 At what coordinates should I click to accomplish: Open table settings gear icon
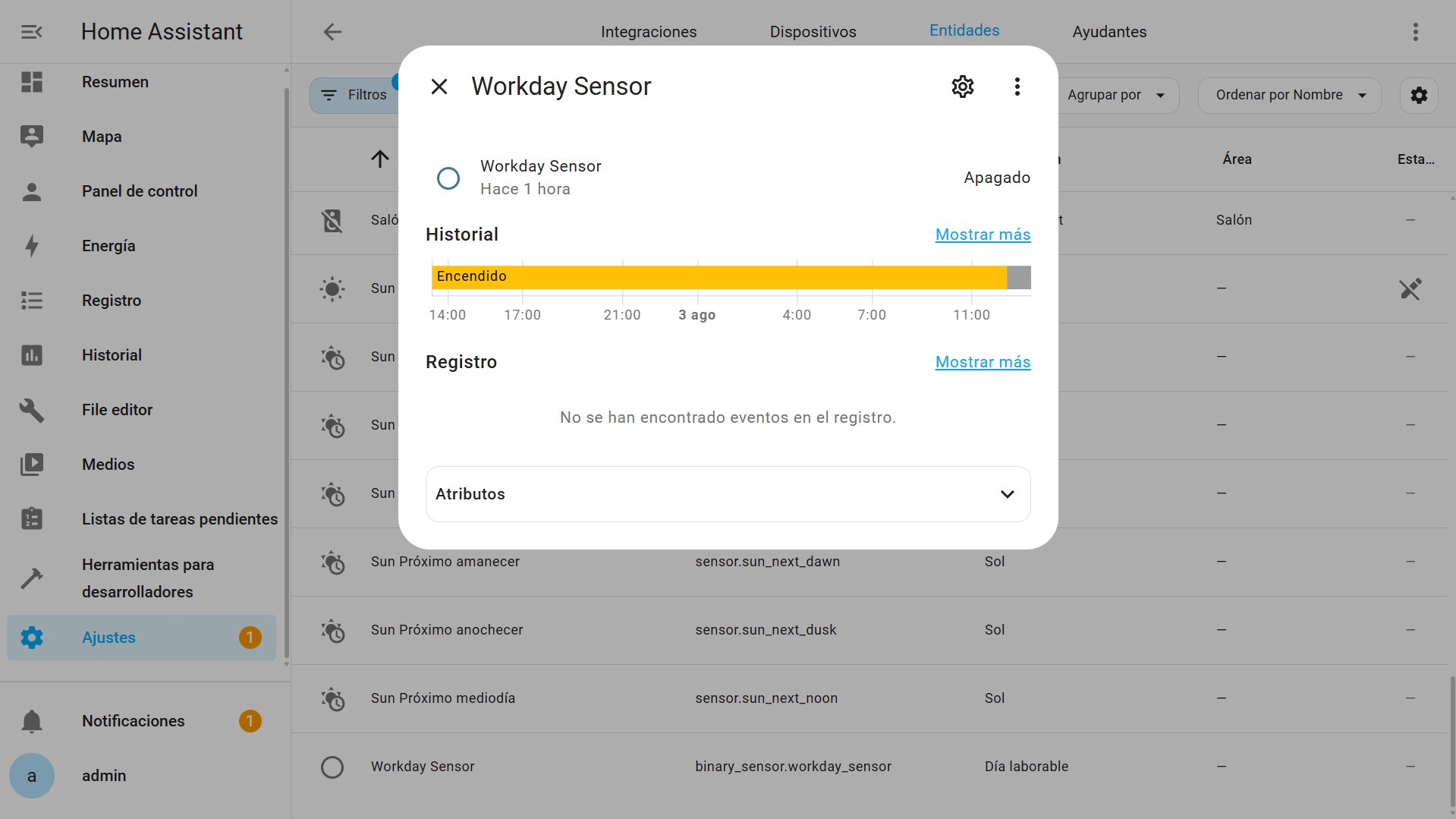[1418, 96]
